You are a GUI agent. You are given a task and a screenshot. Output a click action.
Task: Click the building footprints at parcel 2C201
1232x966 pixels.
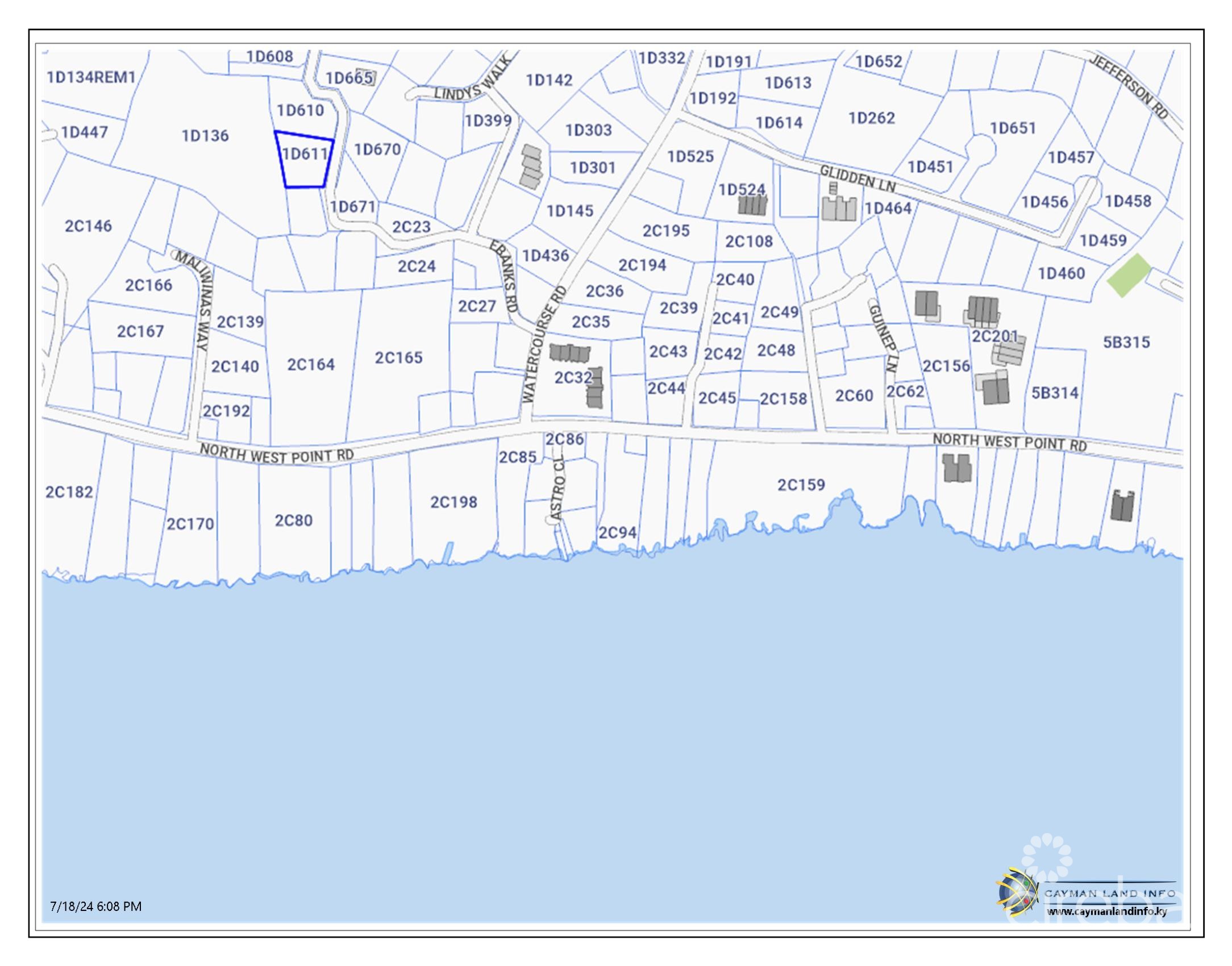[x=983, y=310]
